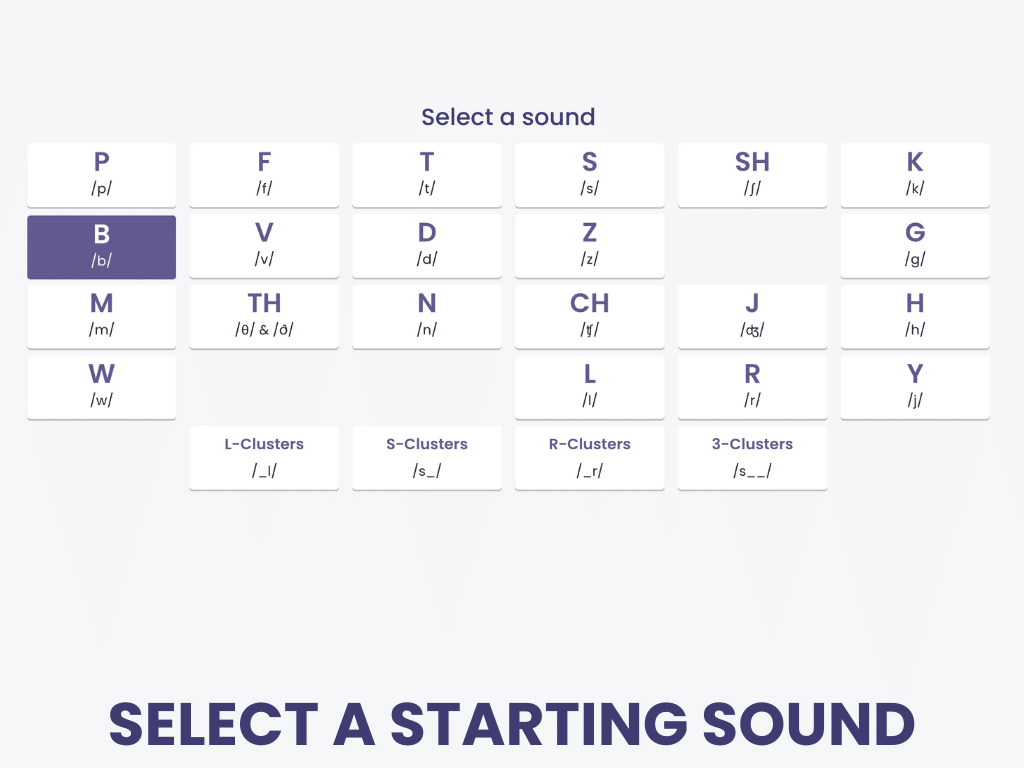Pick the M /m/ sound
1024x768 pixels.
point(101,316)
